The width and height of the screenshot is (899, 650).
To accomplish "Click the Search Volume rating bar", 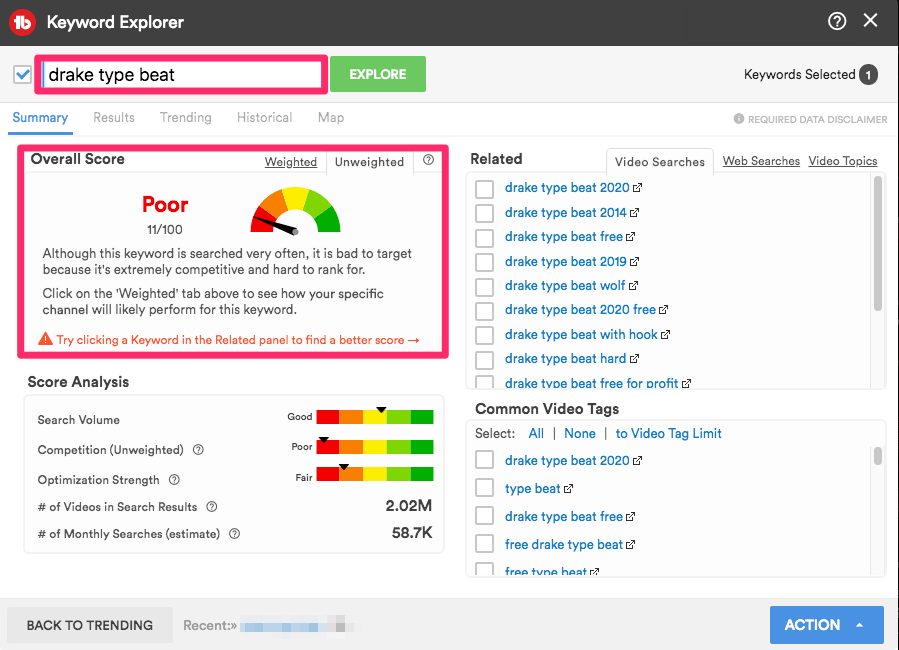I will [x=375, y=417].
